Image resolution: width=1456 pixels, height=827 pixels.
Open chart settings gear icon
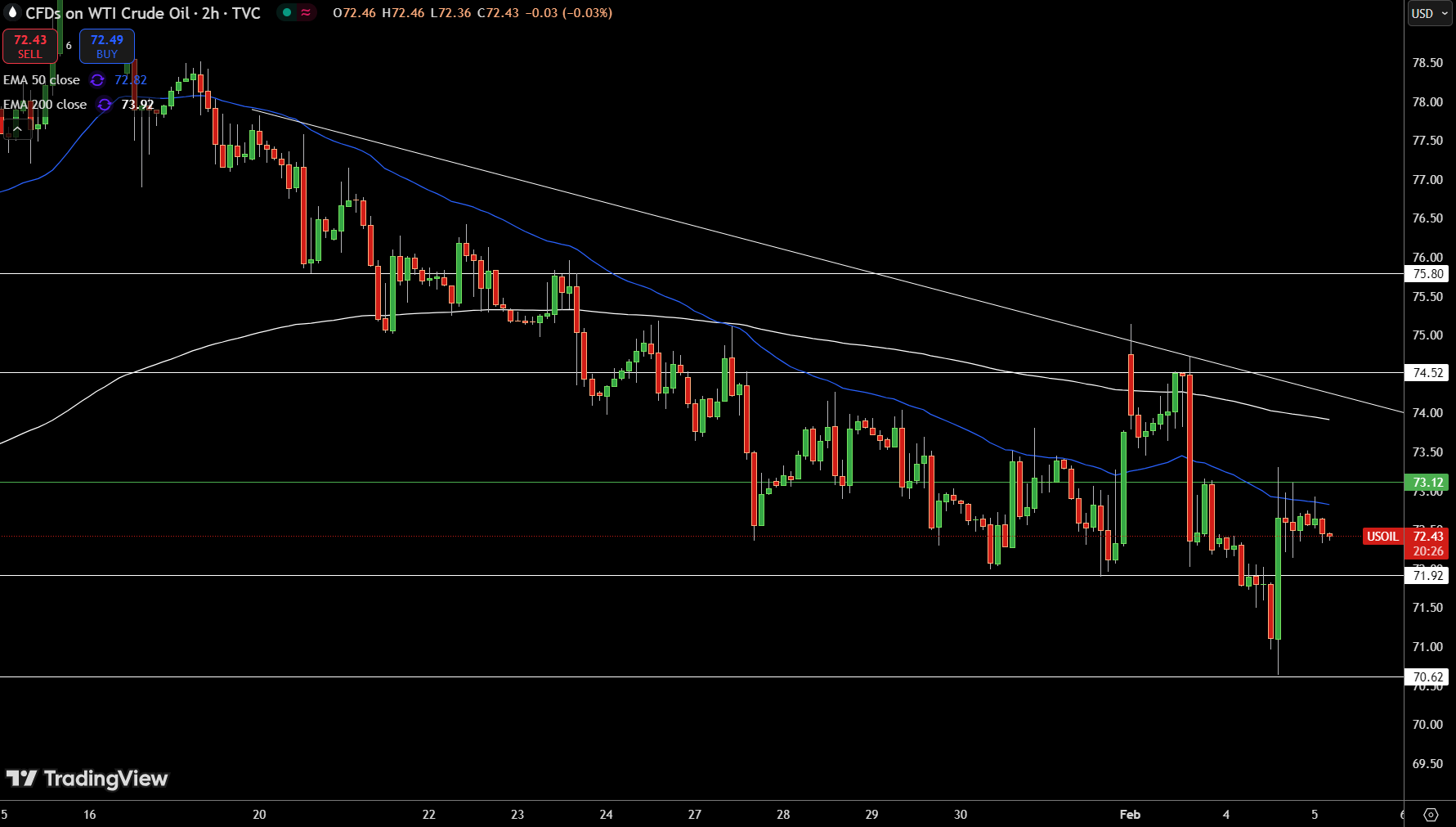[1431, 815]
